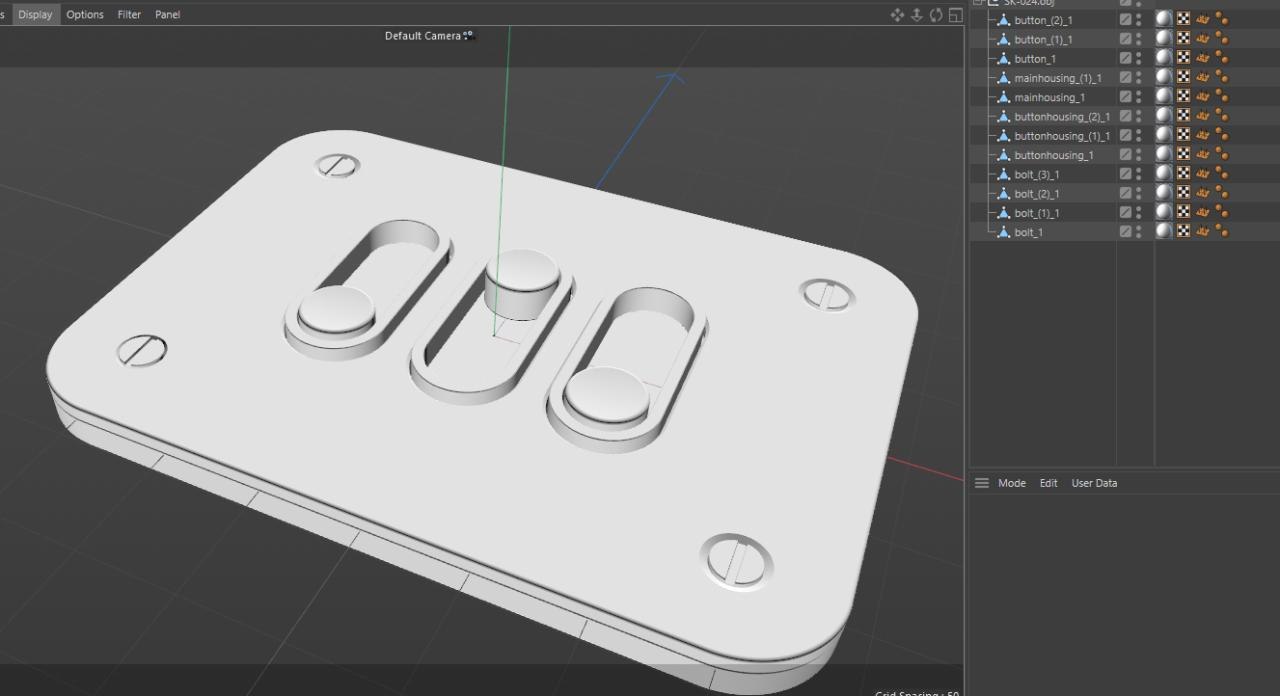The image size is (1280, 696).
Task: Open the Options viewport menu
Action: (x=85, y=14)
